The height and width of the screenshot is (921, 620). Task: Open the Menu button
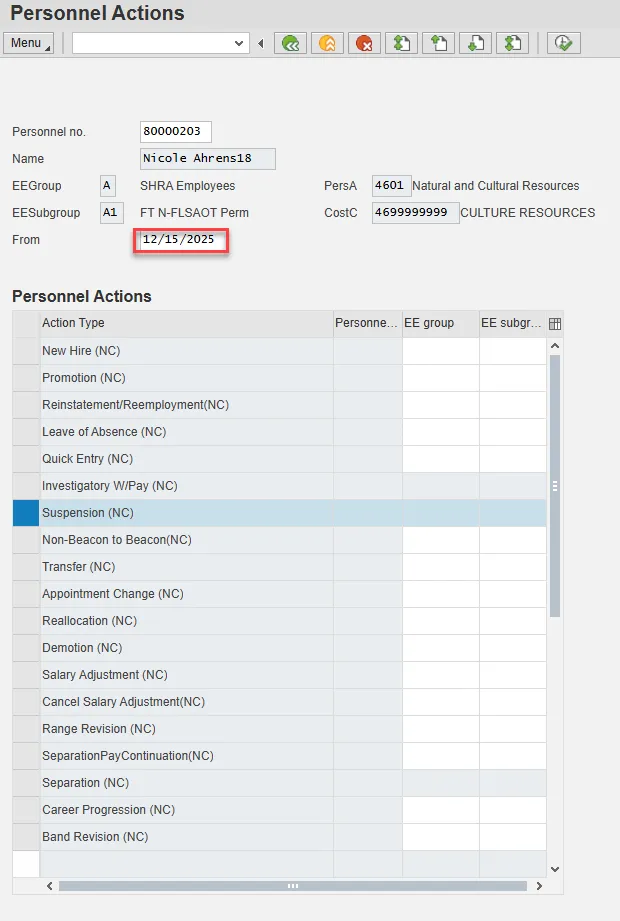click(x=29, y=43)
